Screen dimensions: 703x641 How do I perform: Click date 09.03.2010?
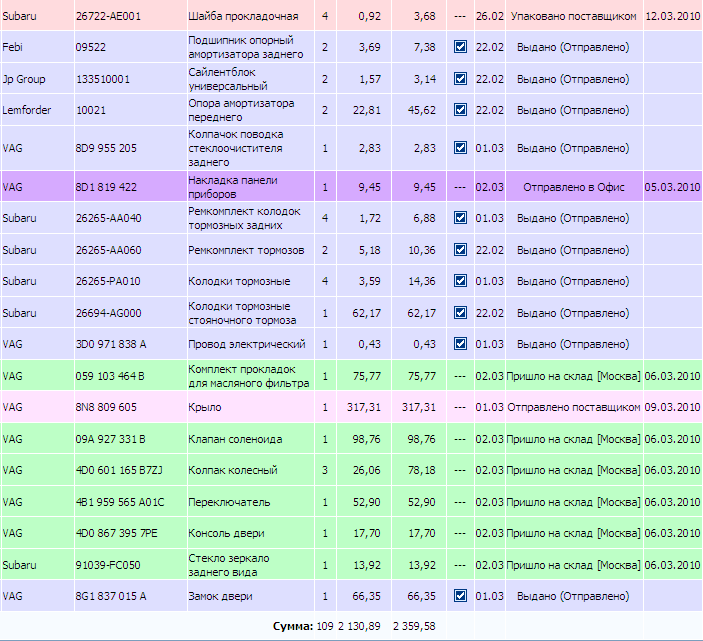click(673, 407)
